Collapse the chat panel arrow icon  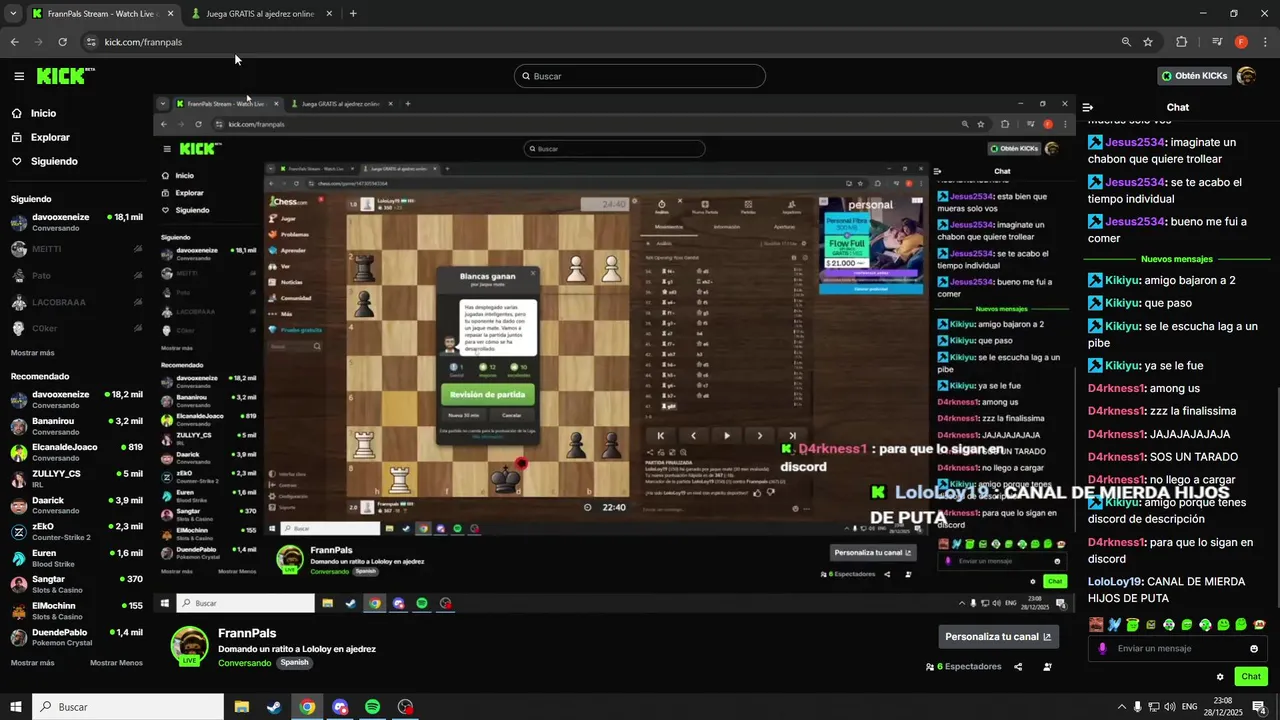point(1088,107)
